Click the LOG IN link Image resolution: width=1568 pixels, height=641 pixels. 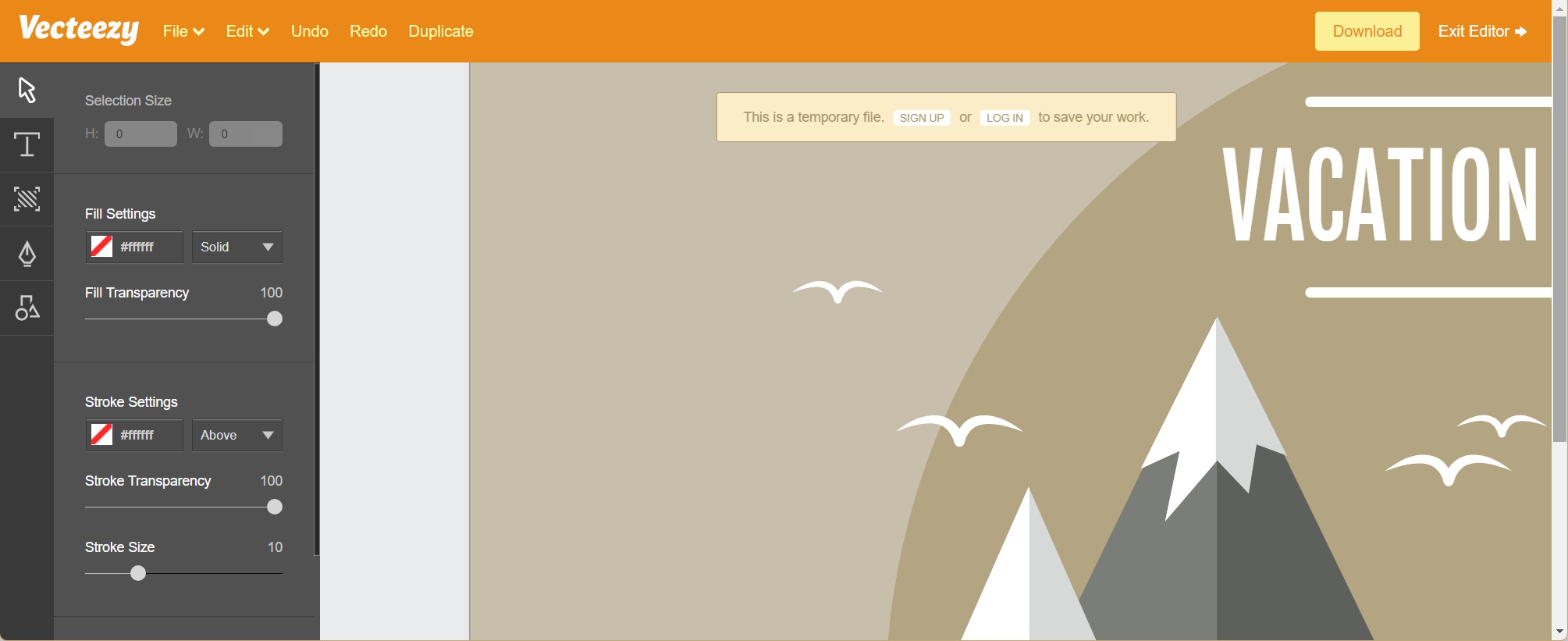point(1004,118)
